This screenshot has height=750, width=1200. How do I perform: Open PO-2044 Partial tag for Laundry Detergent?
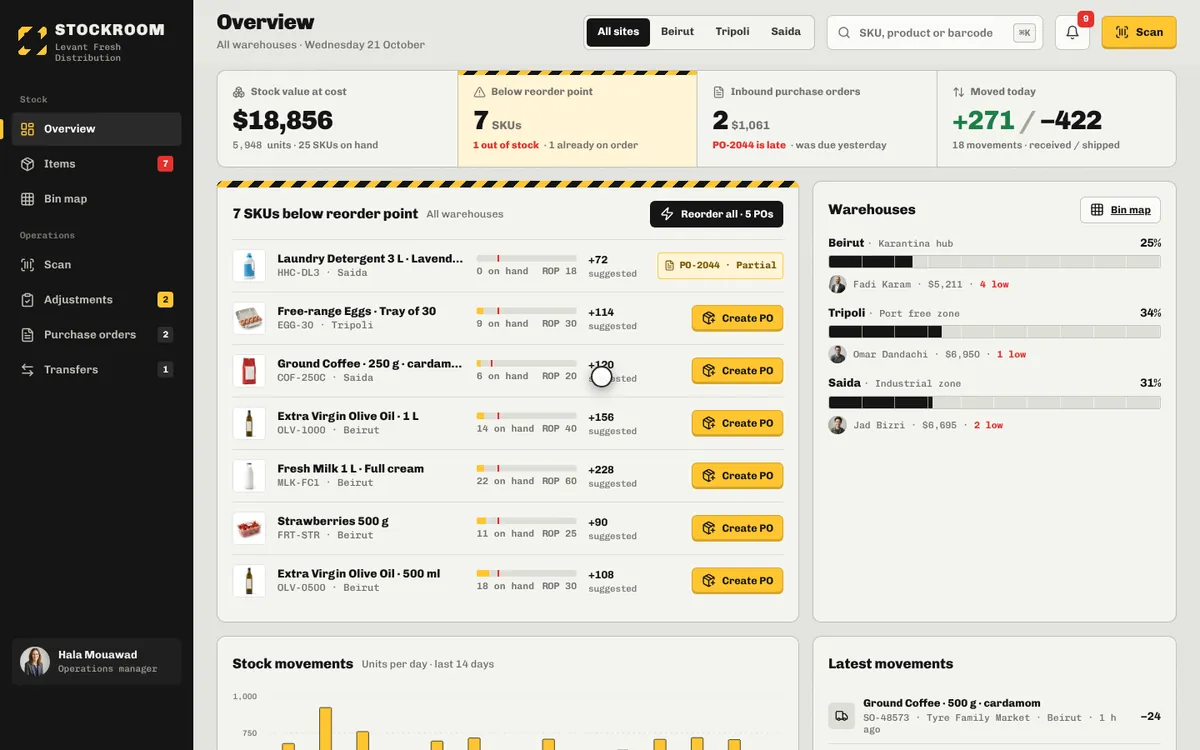click(x=720, y=266)
